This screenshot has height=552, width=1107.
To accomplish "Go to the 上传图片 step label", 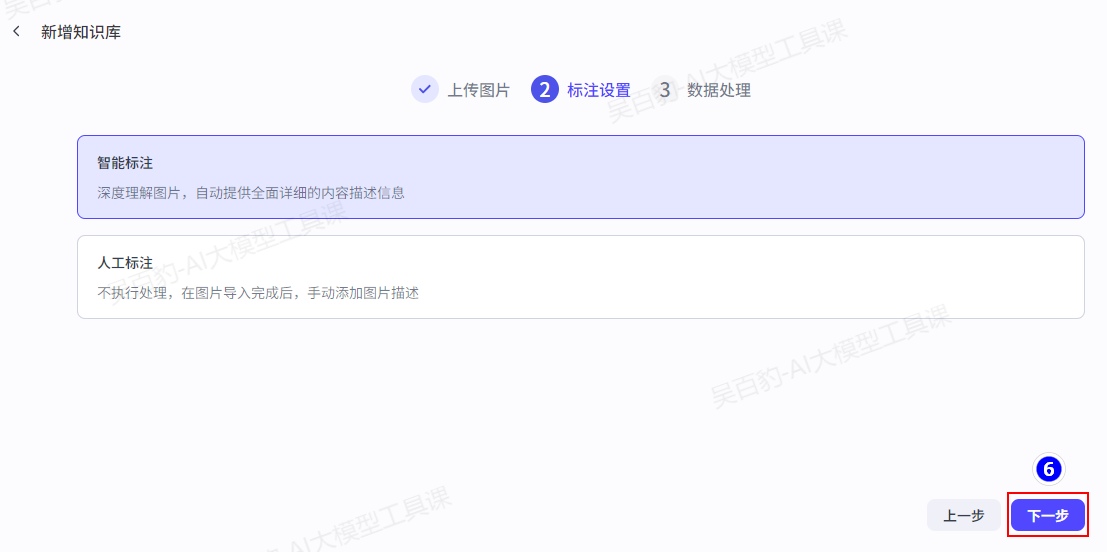I will 478,90.
